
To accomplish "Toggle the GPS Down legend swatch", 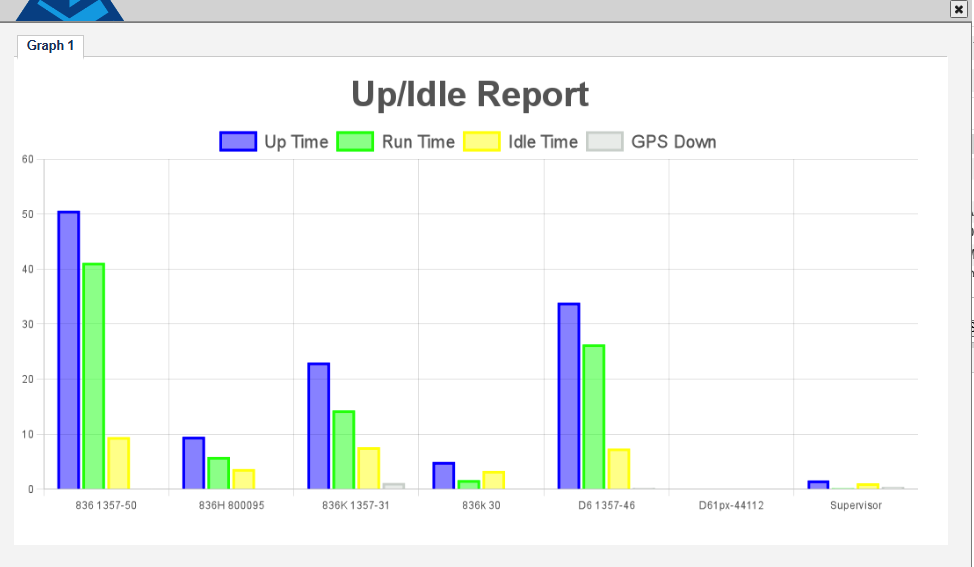I will [x=605, y=142].
